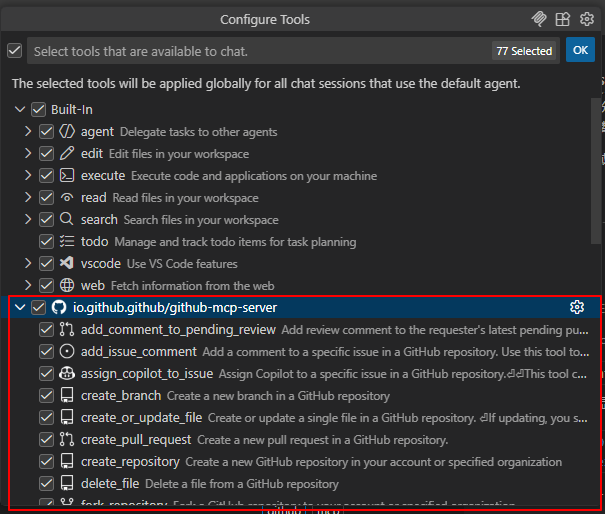Image resolution: width=605 pixels, height=514 pixels.
Task: Expand the web tool row
Action: pyautogui.click(x=28, y=286)
